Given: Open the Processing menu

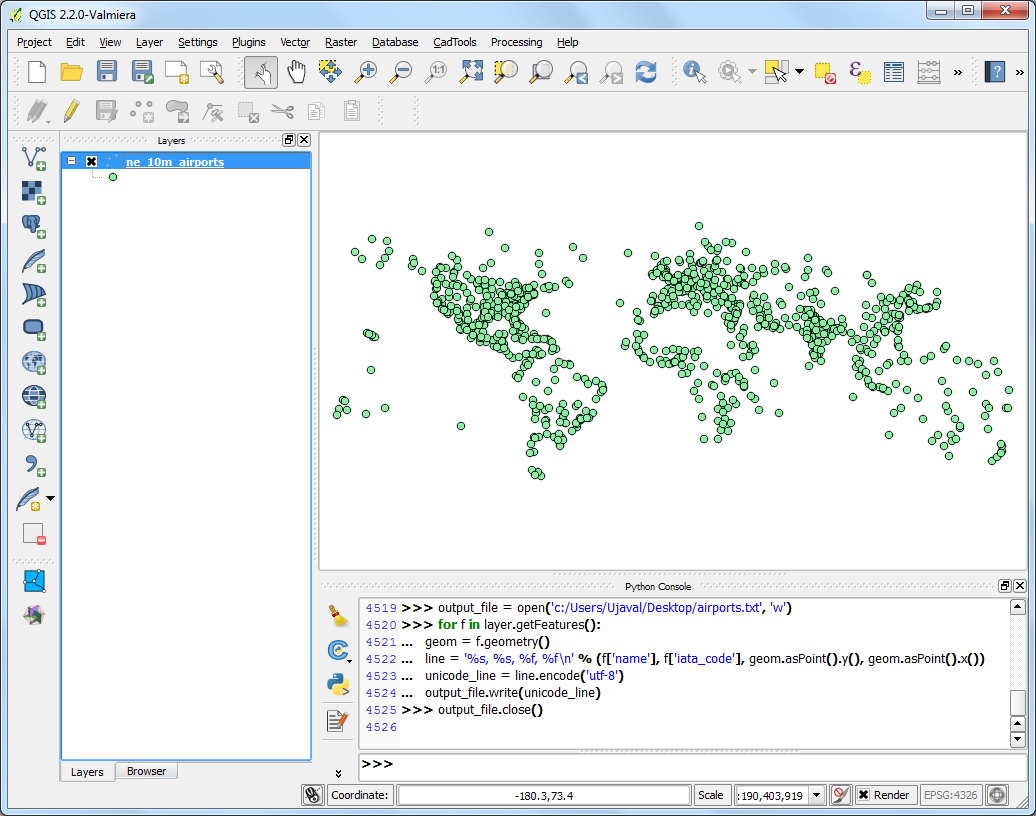Looking at the screenshot, I should pyautogui.click(x=516, y=42).
